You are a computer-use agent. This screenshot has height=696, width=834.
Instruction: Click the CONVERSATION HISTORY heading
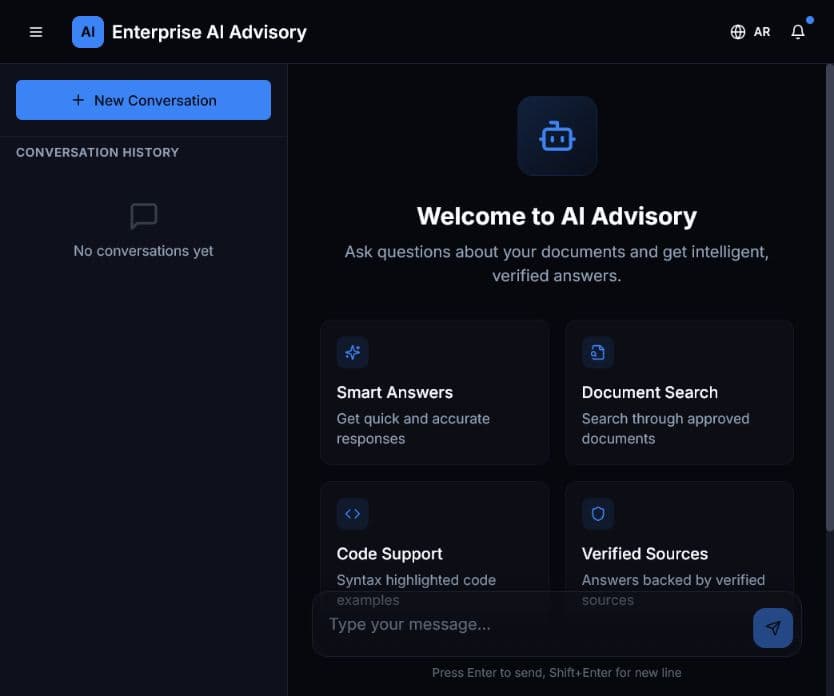(97, 153)
